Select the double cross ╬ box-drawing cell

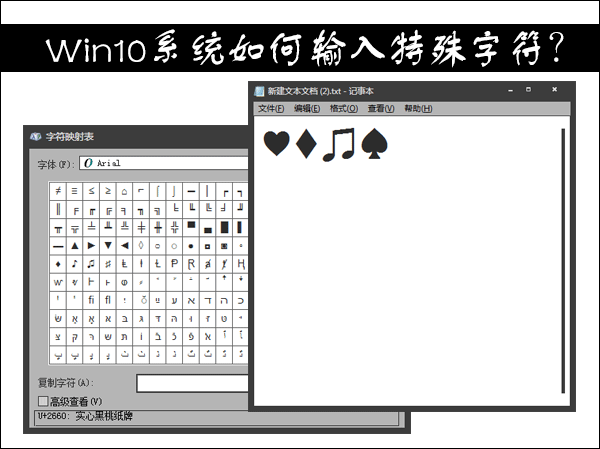pos(174,227)
